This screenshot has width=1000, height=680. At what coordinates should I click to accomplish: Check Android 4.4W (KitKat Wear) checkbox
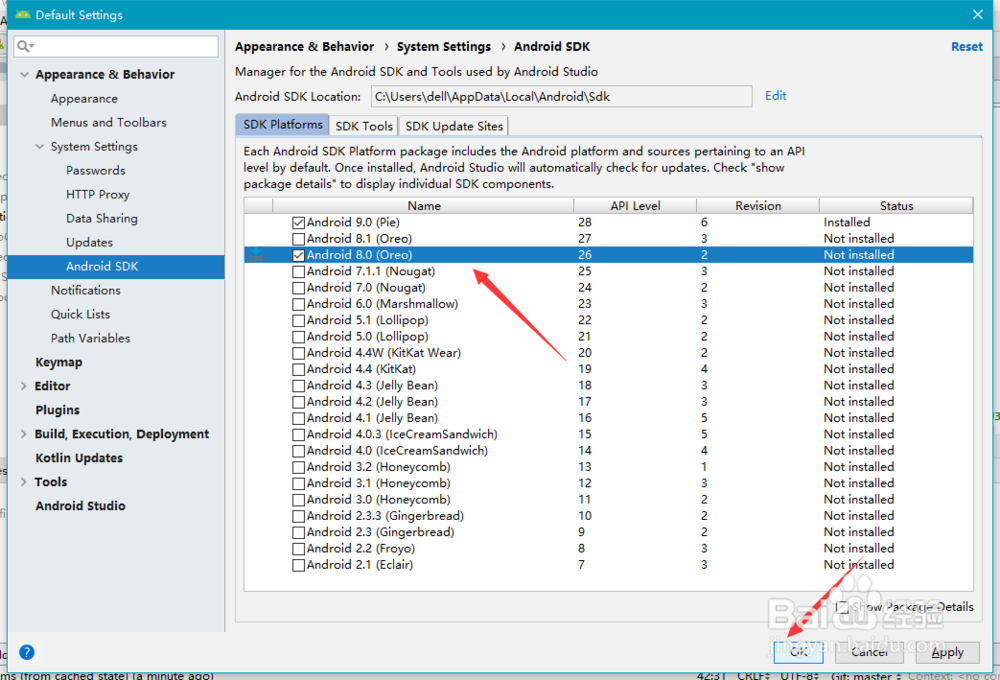(298, 353)
